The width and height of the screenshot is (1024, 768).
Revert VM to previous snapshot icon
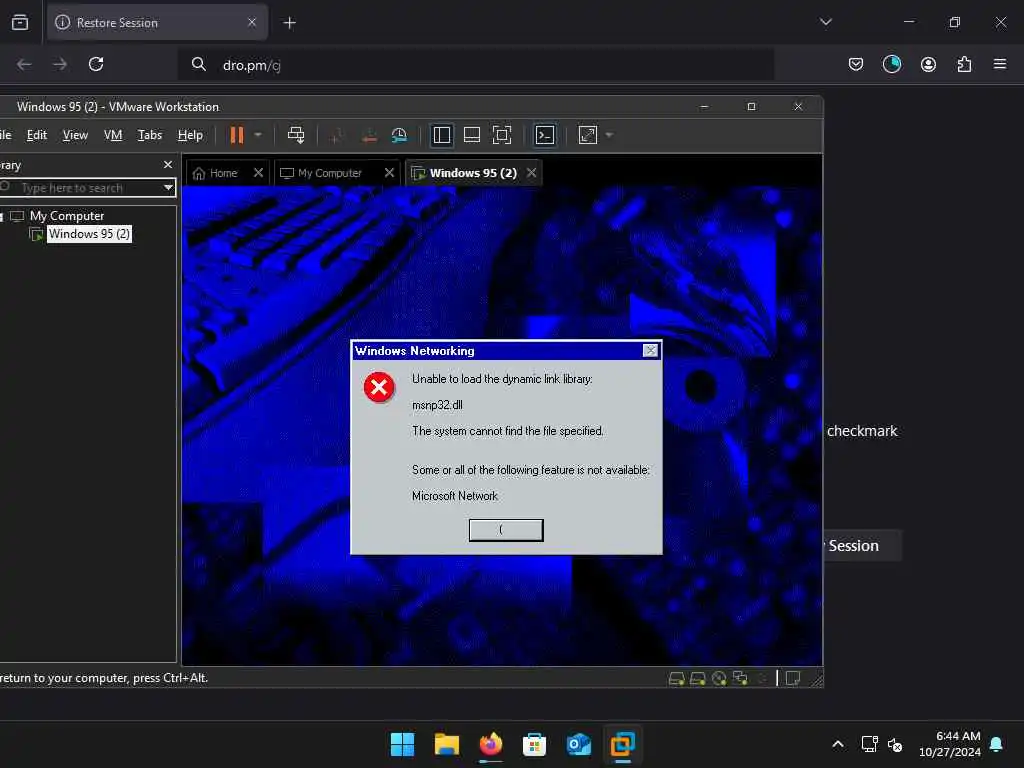click(x=369, y=135)
